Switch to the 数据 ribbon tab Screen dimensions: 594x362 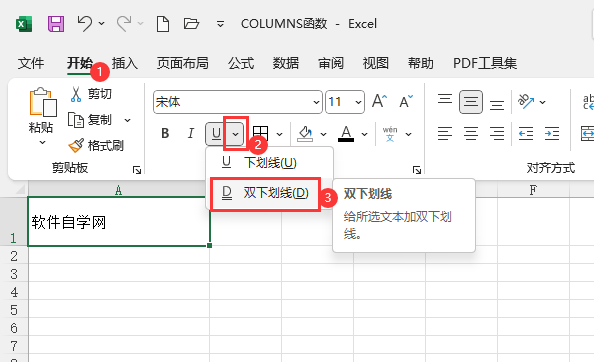(x=286, y=63)
